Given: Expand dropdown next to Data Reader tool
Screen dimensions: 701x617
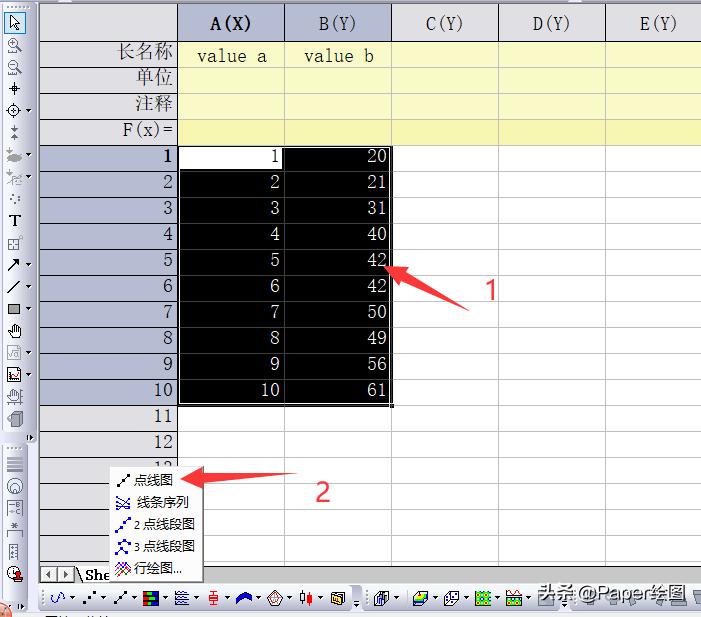Looking at the screenshot, I should coord(29,110).
